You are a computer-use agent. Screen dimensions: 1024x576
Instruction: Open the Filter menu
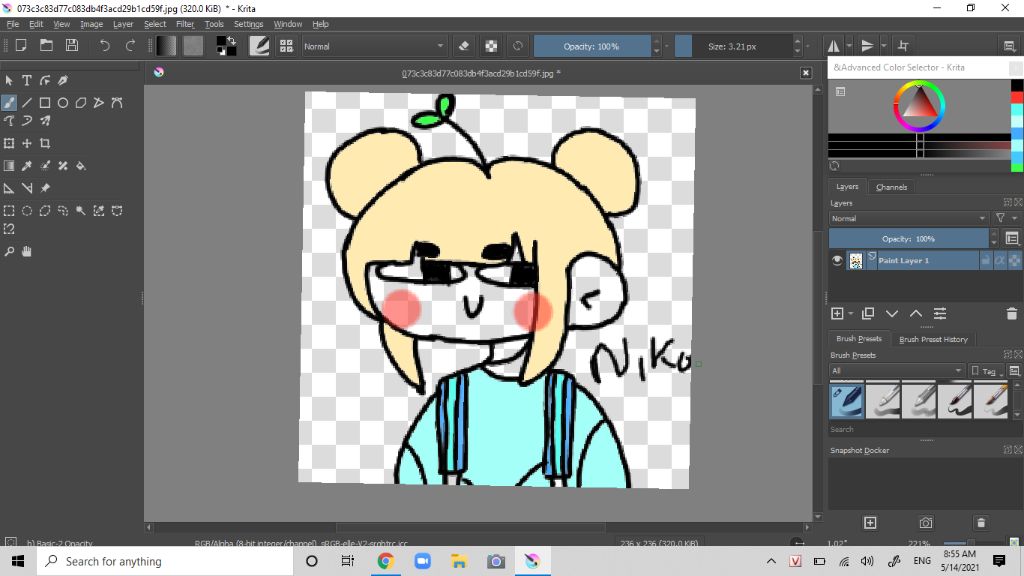coord(185,24)
